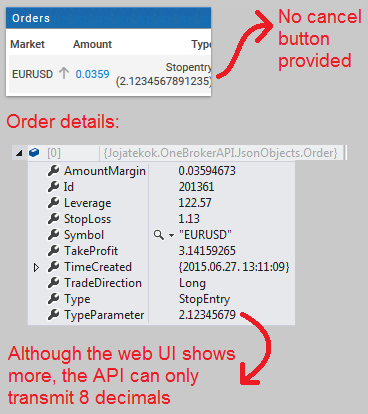Click the Type column header in Orders

pos(201,45)
